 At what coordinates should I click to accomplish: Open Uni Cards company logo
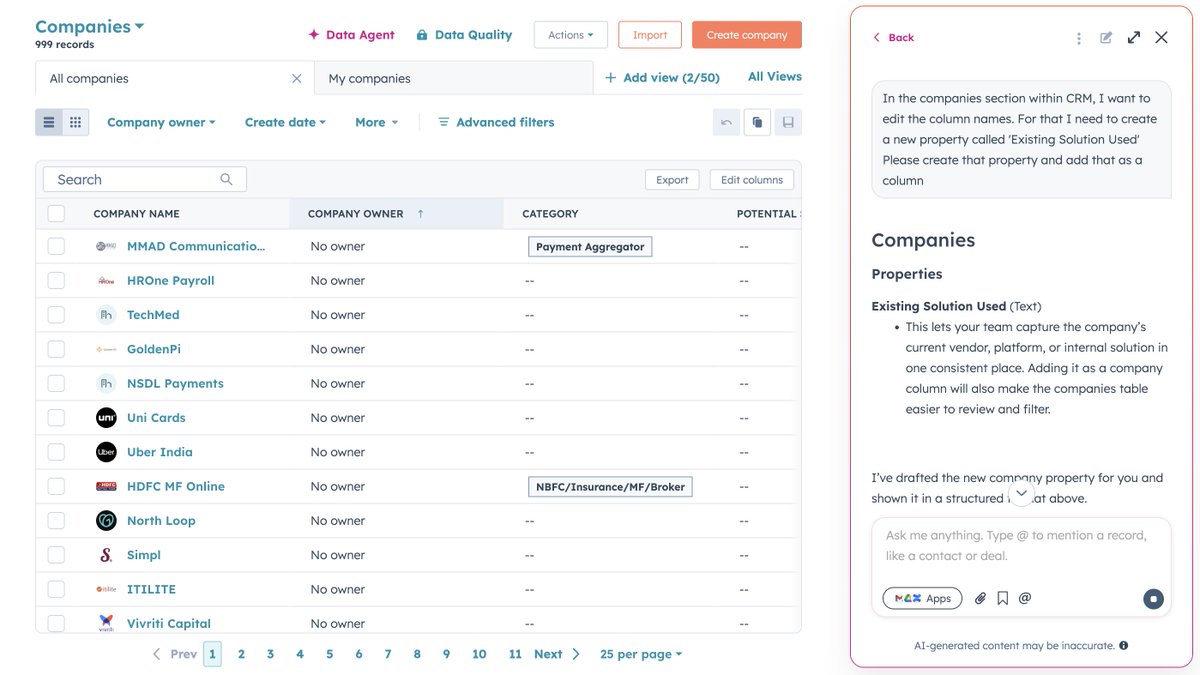point(106,418)
